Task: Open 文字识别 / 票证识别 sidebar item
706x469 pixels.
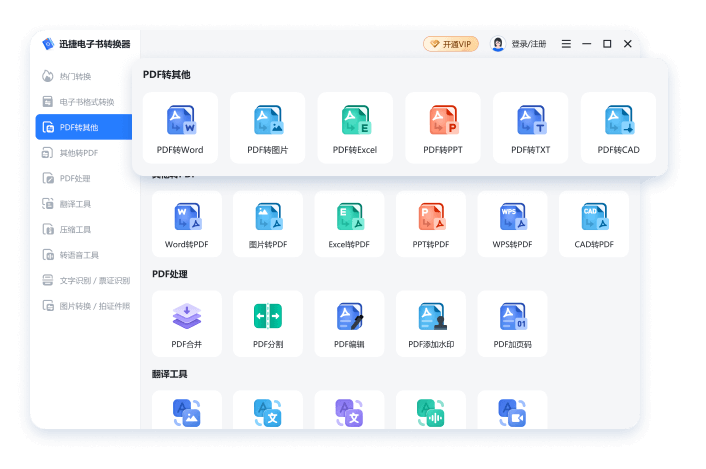Action: (86, 281)
